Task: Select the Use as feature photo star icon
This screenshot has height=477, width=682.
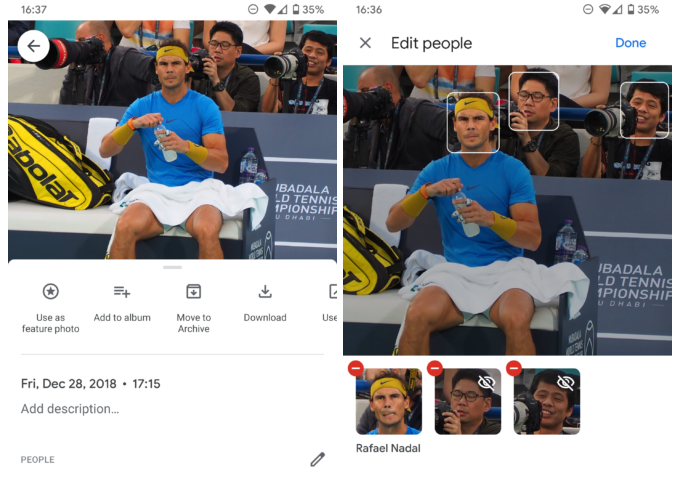Action: point(50,291)
